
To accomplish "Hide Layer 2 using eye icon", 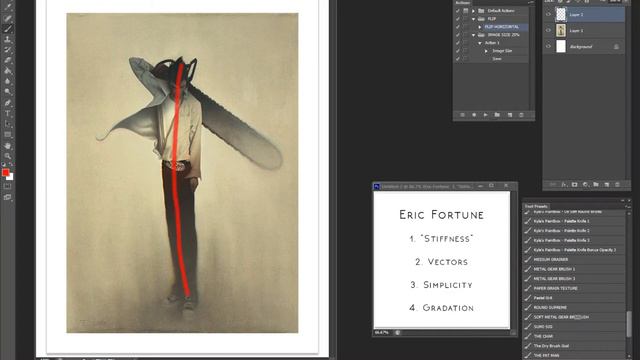I will (x=549, y=15).
